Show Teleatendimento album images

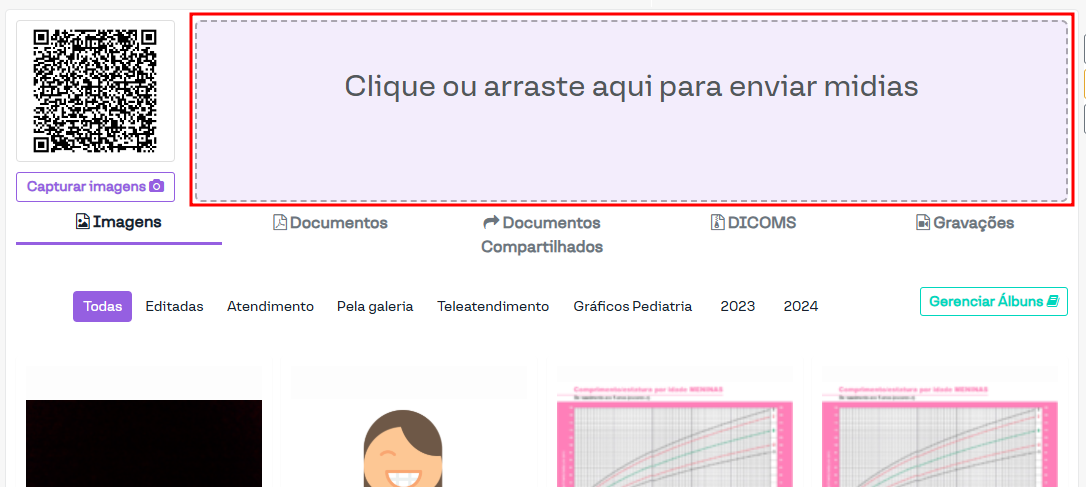tap(493, 307)
